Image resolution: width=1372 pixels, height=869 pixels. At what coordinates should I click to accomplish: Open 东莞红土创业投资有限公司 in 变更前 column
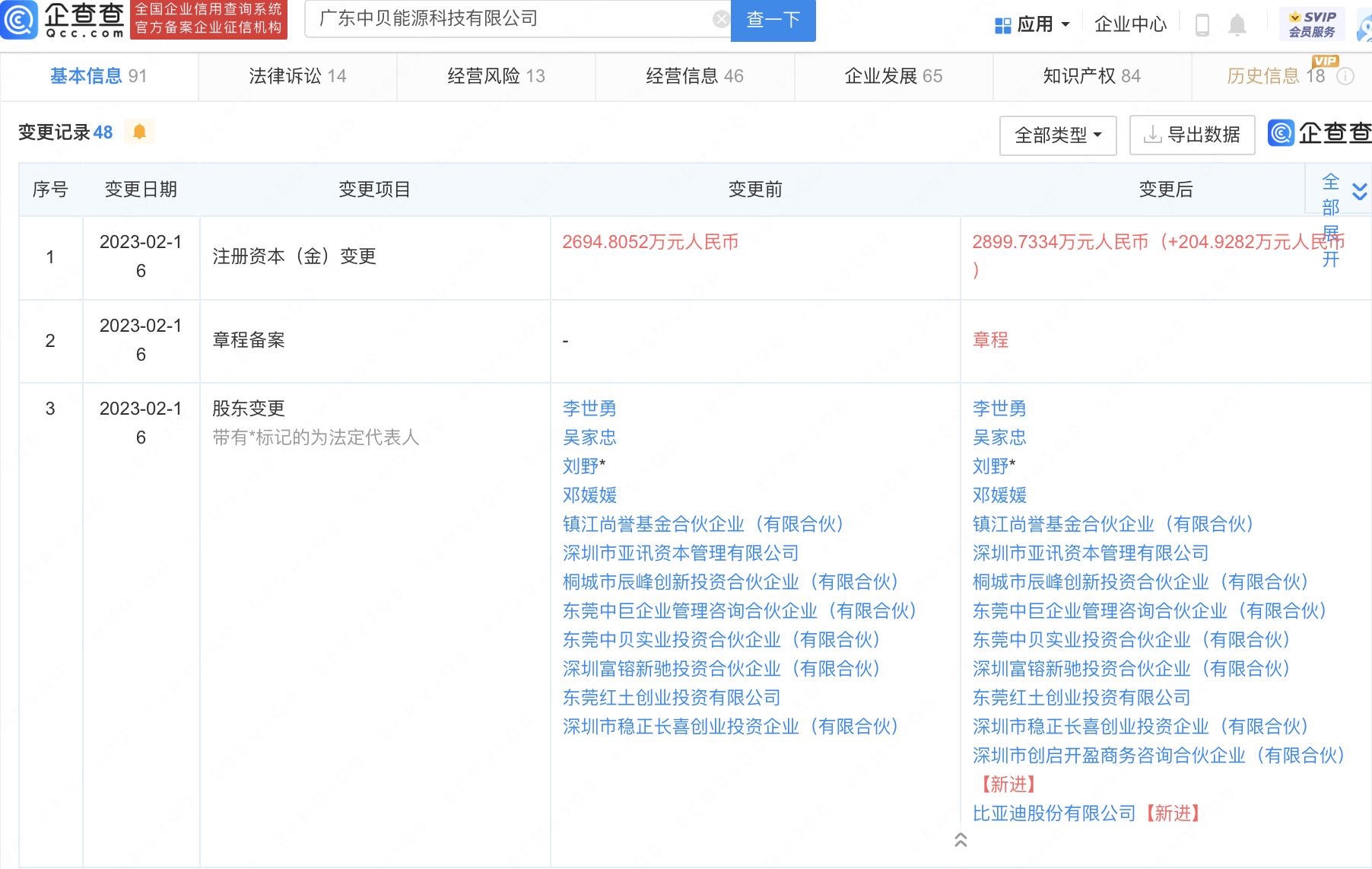672,698
